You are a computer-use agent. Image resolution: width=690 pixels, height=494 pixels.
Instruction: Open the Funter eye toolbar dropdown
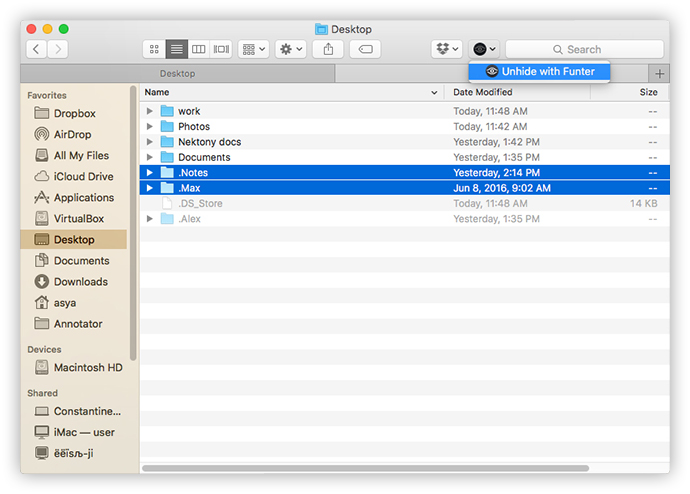(x=485, y=49)
